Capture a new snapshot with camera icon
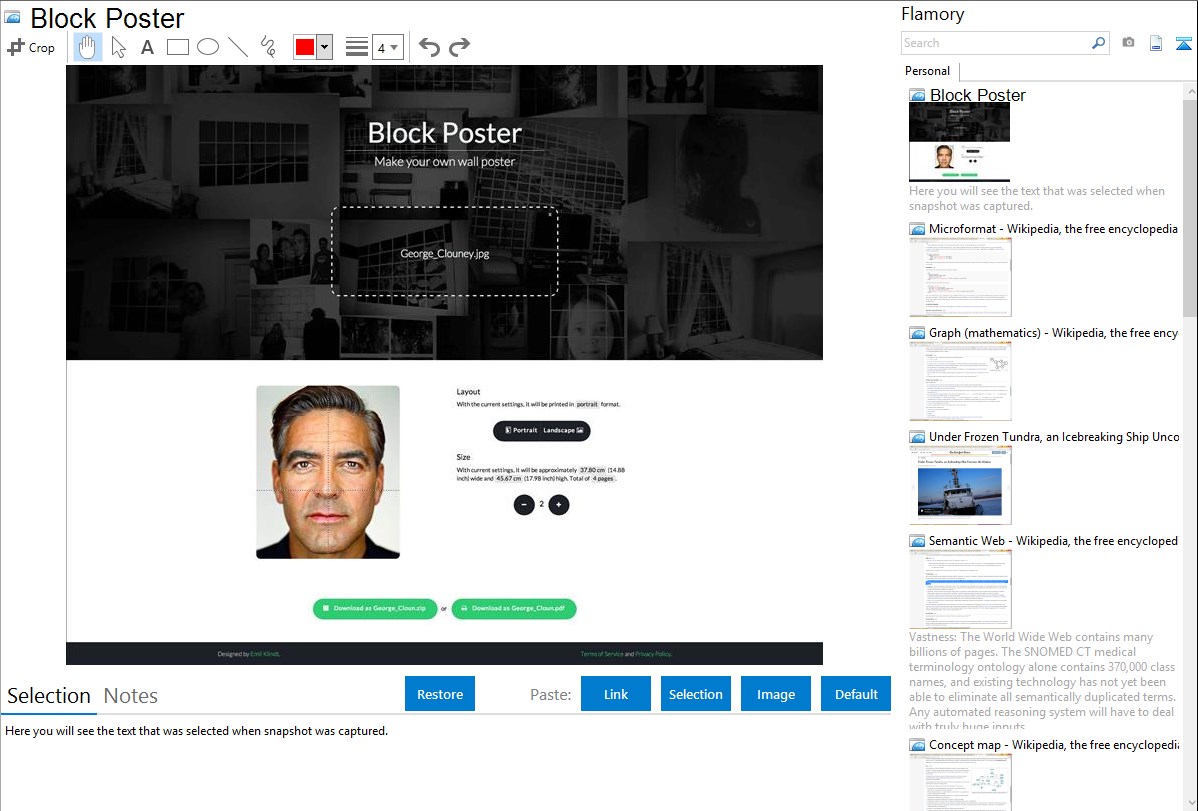This screenshot has height=811, width=1198. [1128, 43]
